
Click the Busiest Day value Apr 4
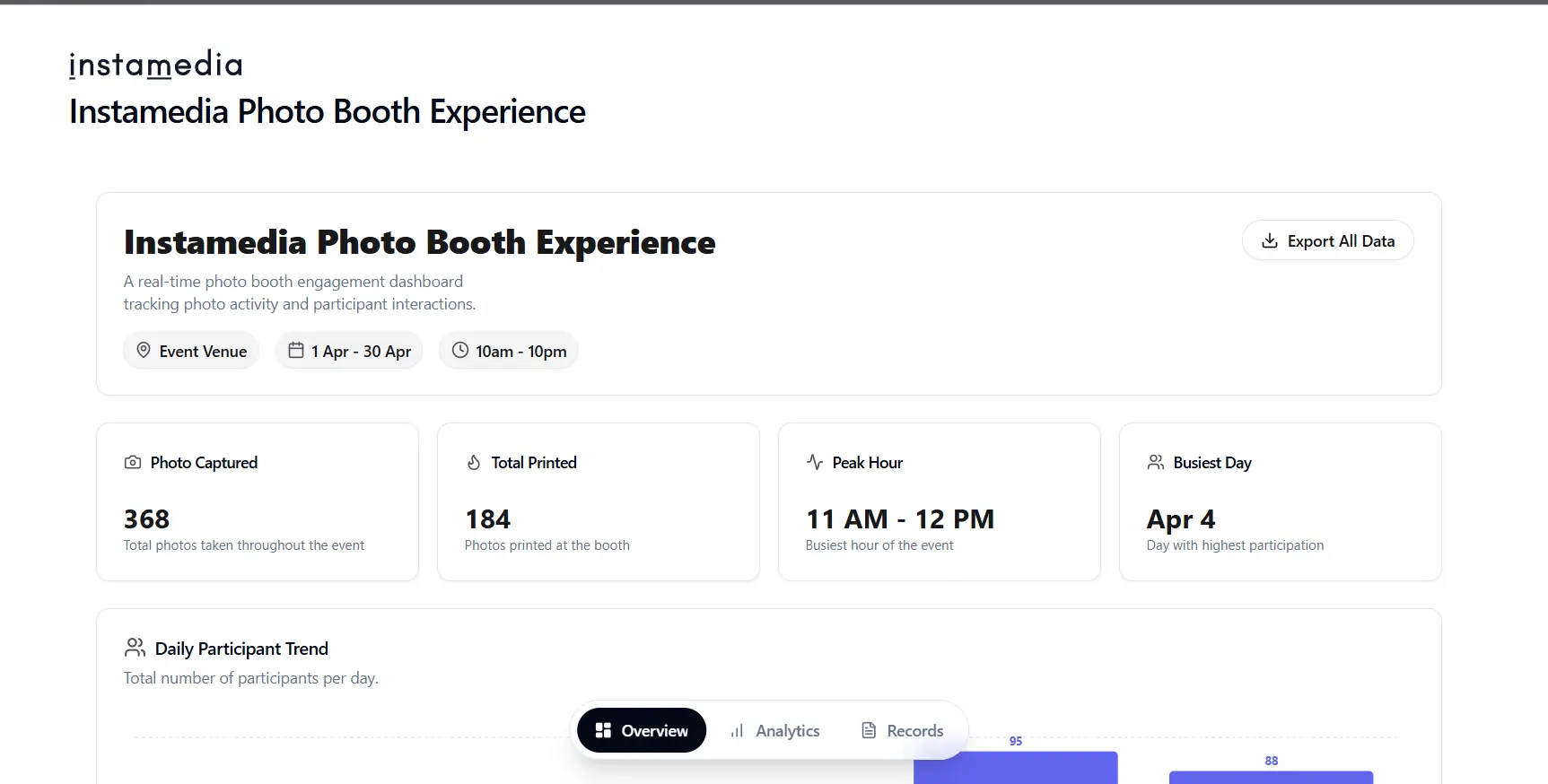pos(1181,519)
